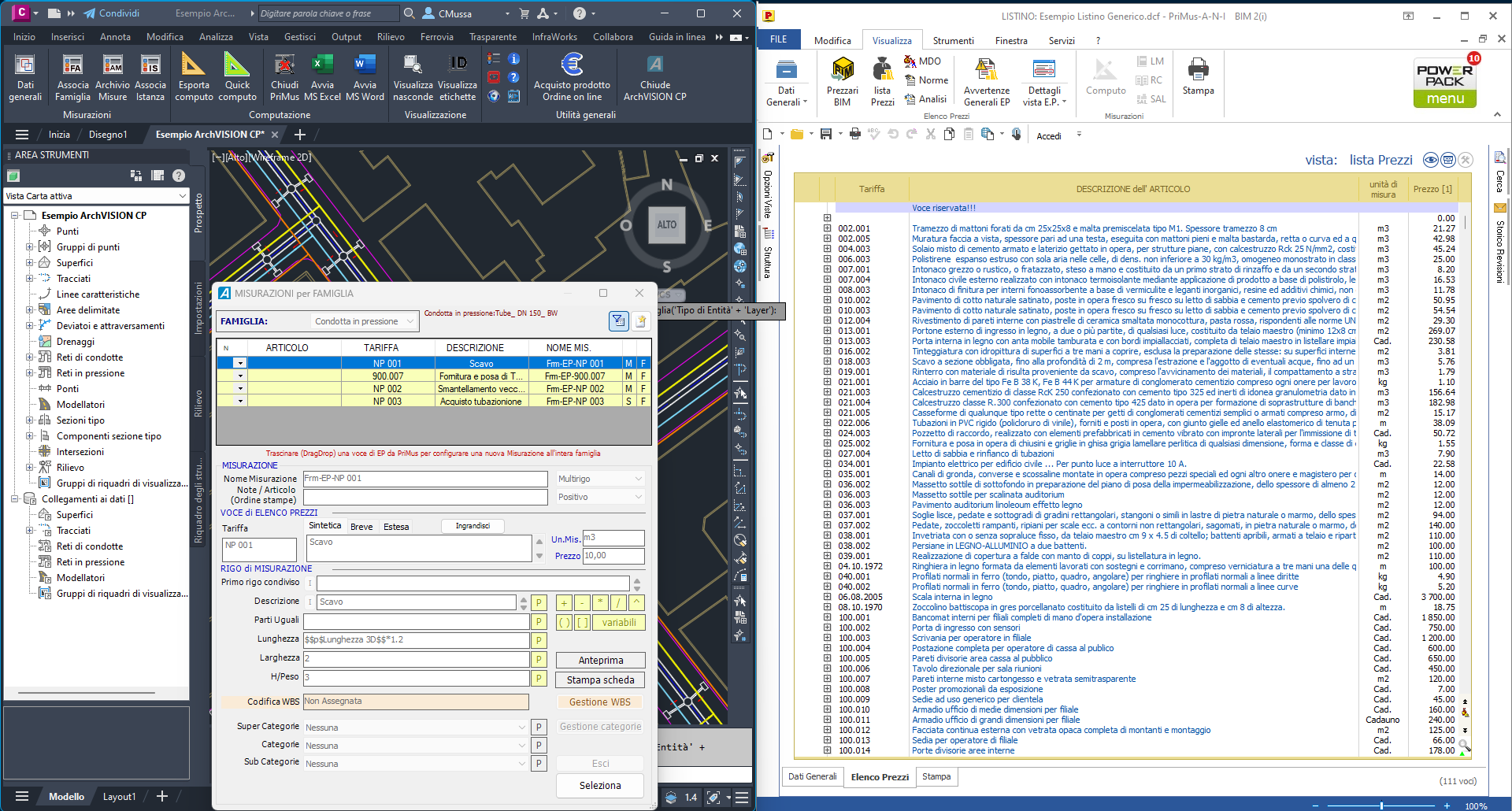1512x811 pixels.
Task: Click Chiude ArchVISION CP icon
Action: coord(654,77)
